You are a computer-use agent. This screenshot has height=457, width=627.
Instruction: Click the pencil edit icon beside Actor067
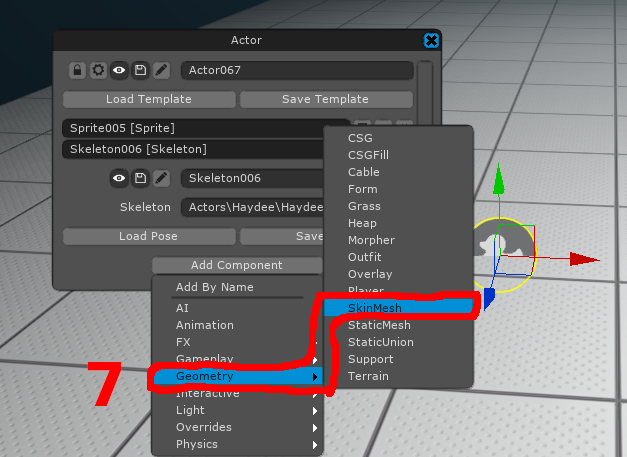(x=162, y=70)
